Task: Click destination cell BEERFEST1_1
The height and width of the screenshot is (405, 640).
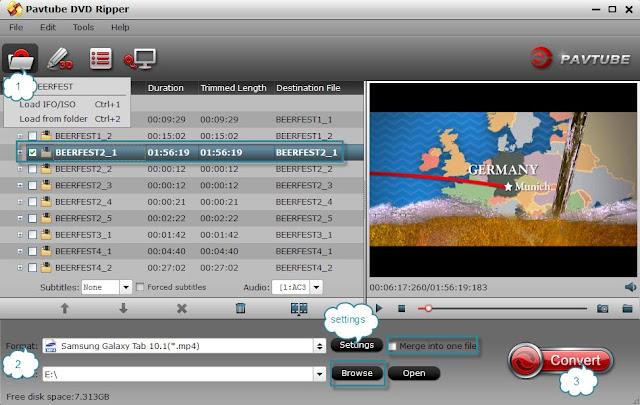Action: 304,120
